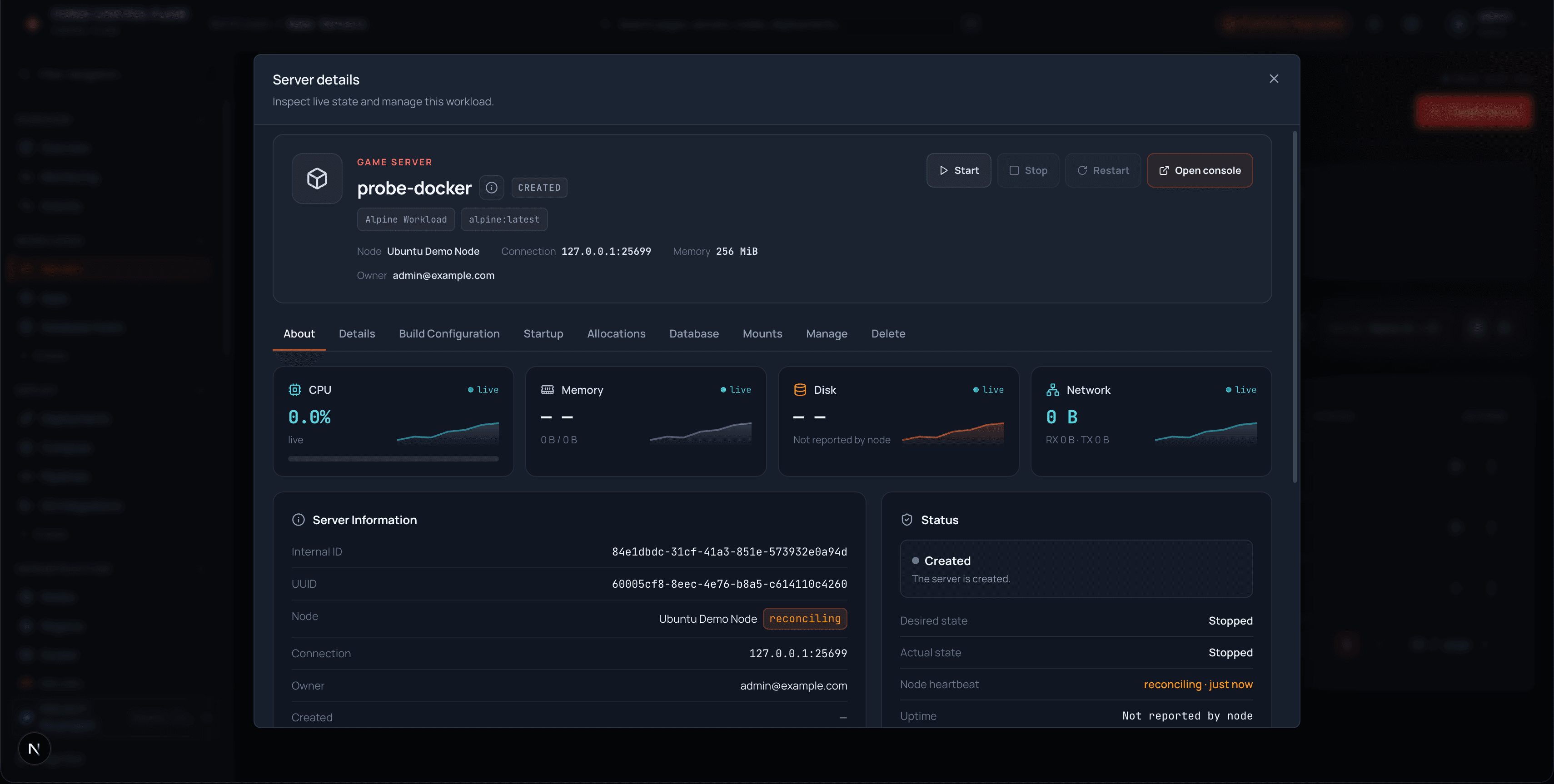Click the UUID value 60005cf8-8eec
Image resolution: width=1554 pixels, height=784 pixels.
pos(729,584)
